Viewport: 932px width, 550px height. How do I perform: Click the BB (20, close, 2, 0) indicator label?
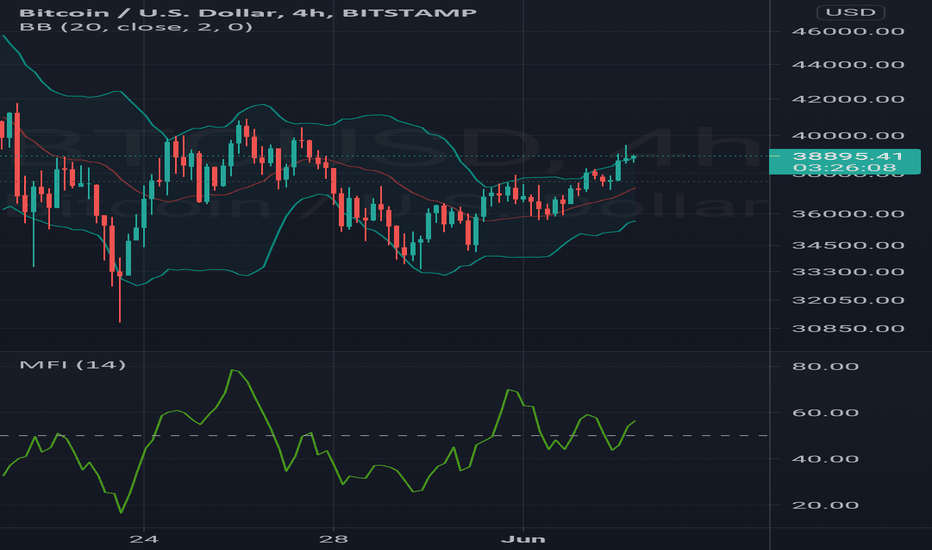[x=136, y=27]
